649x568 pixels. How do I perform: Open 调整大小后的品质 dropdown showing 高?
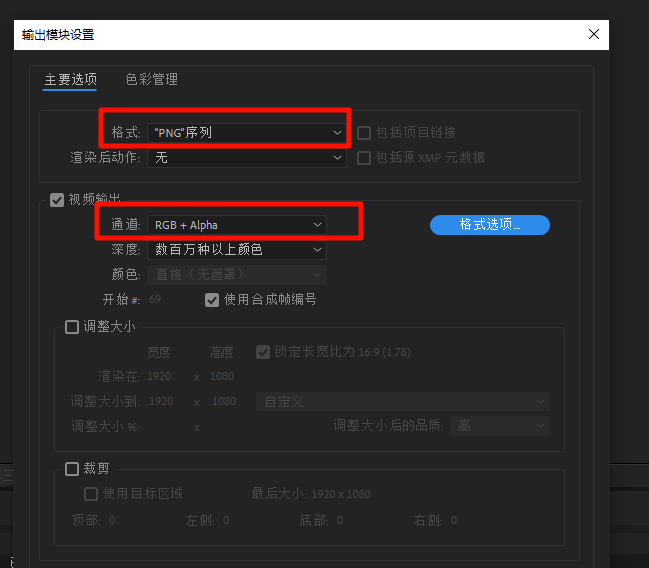point(500,426)
